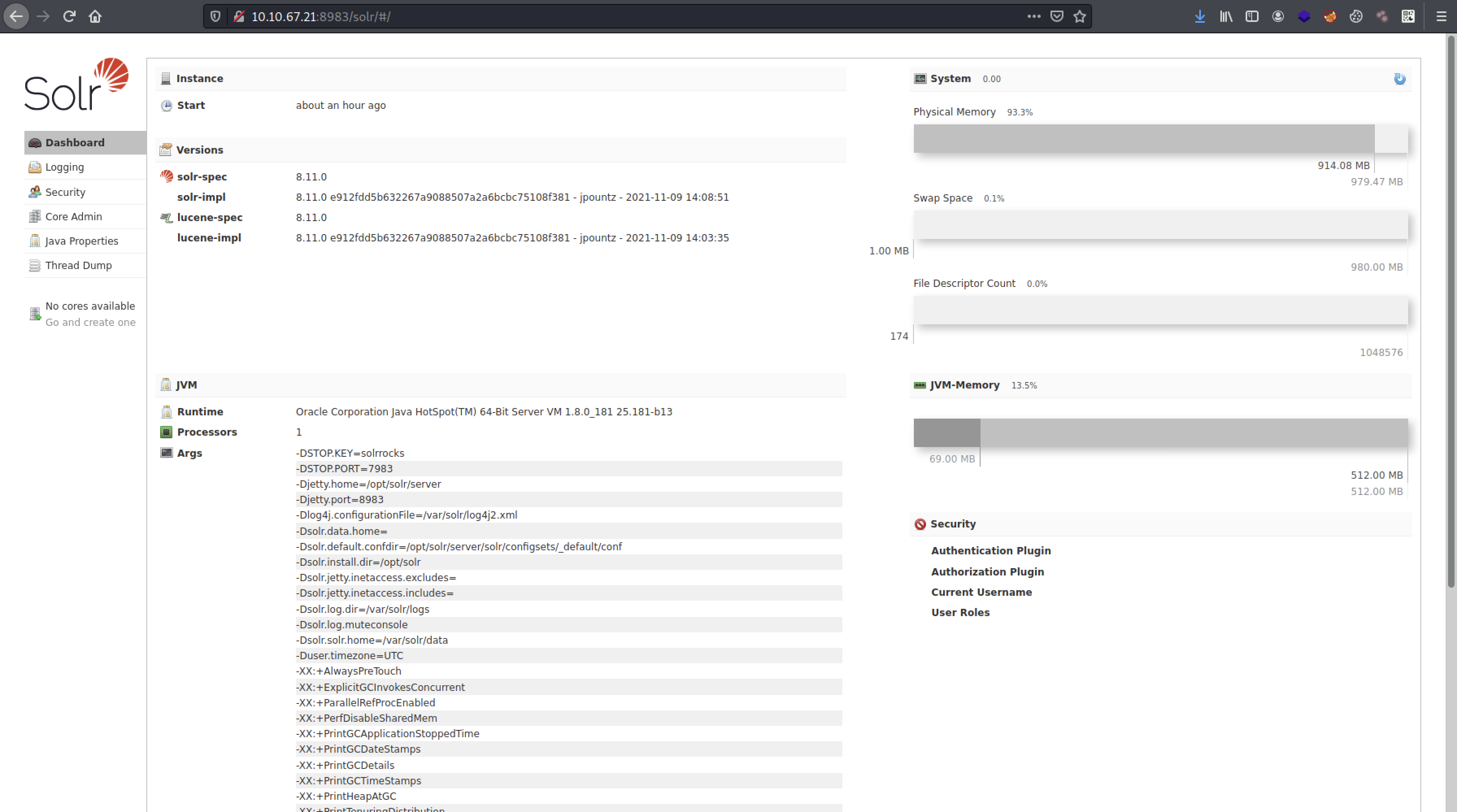Click the System refresh icon

click(1399, 79)
